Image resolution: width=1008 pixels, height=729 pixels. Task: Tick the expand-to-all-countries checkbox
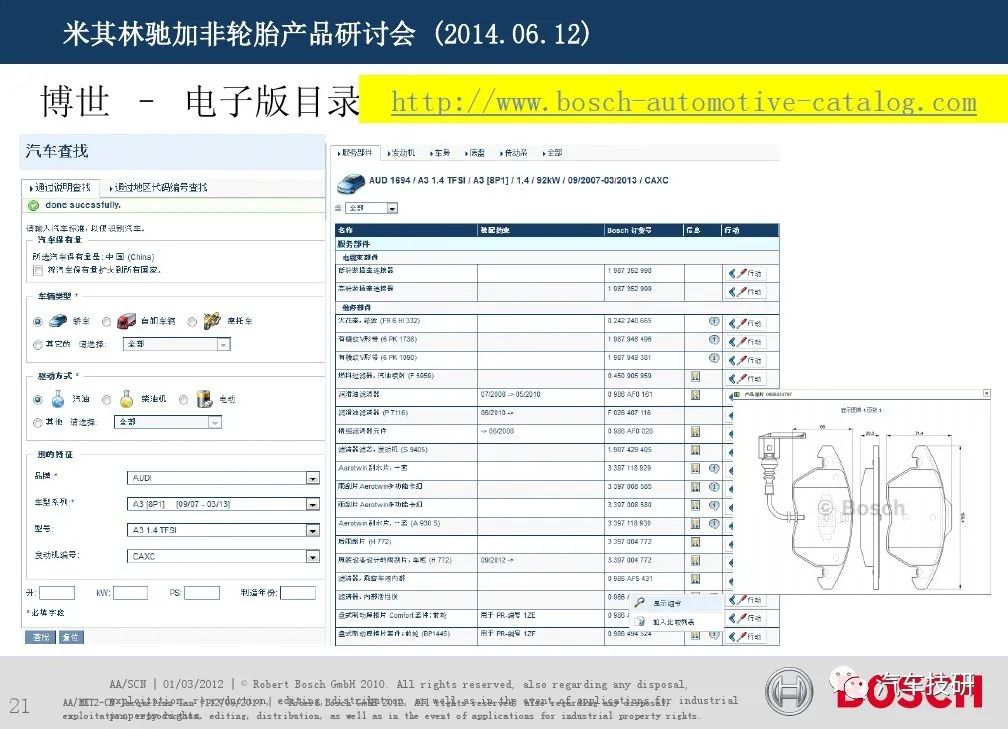(x=38, y=271)
